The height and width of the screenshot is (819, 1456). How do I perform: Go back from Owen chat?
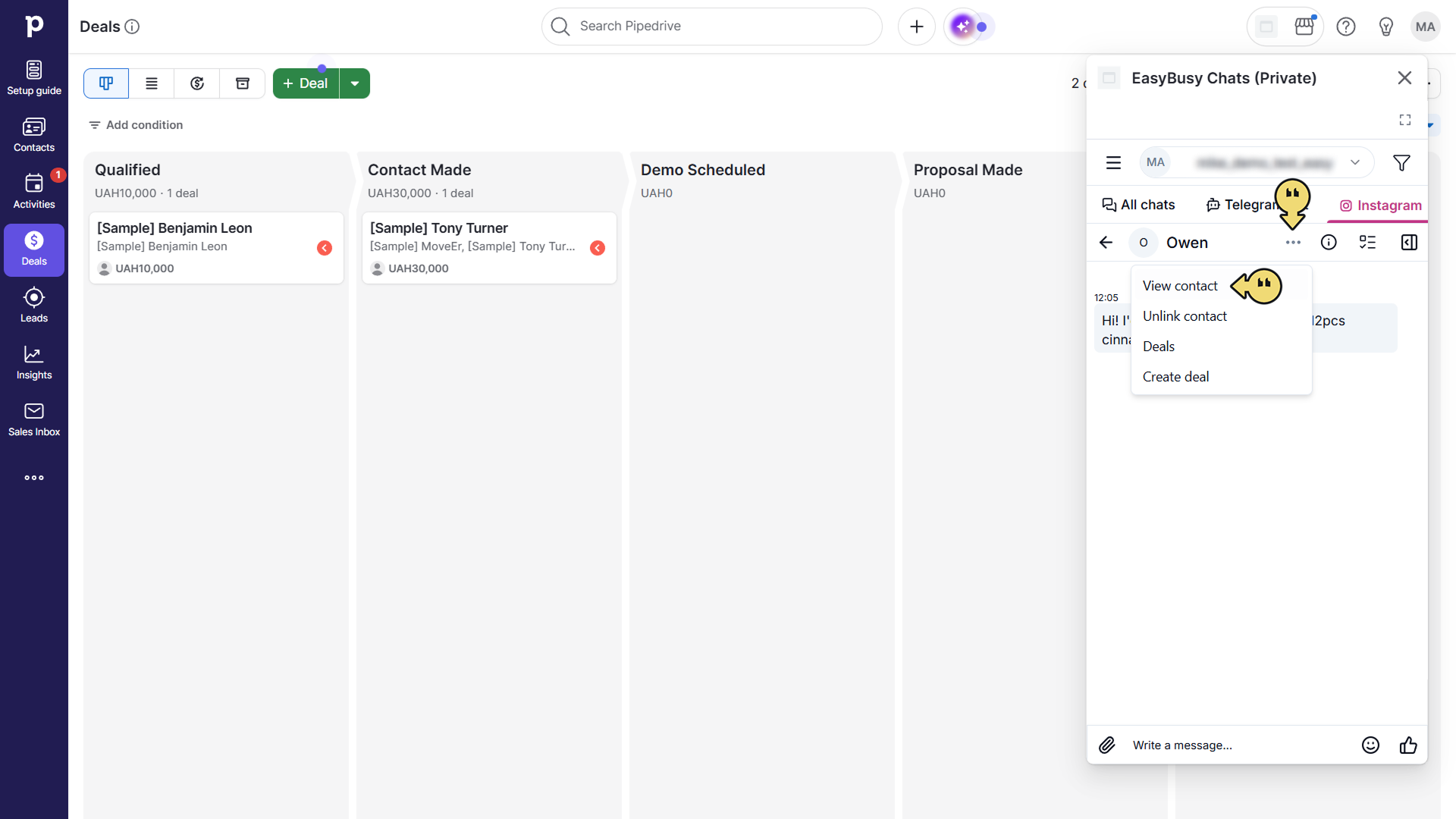coord(1106,243)
